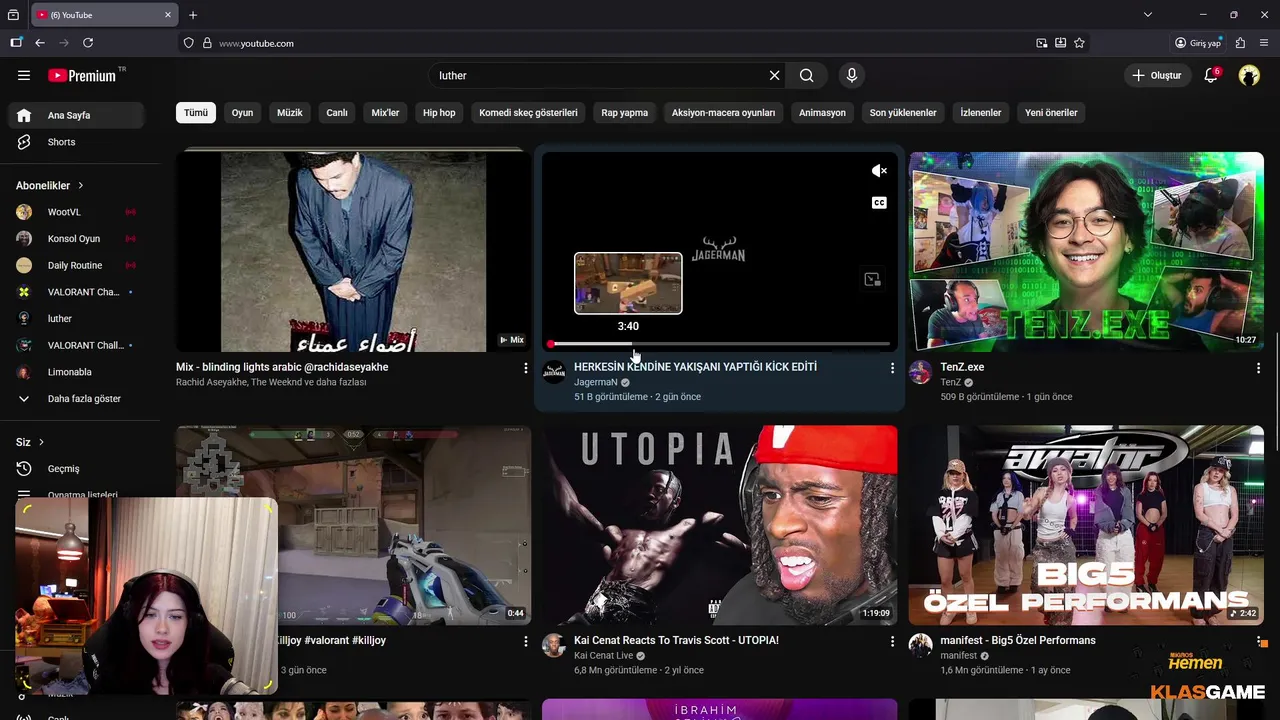Open the JagermaN channel avatar
The image size is (1280, 720).
click(x=554, y=373)
